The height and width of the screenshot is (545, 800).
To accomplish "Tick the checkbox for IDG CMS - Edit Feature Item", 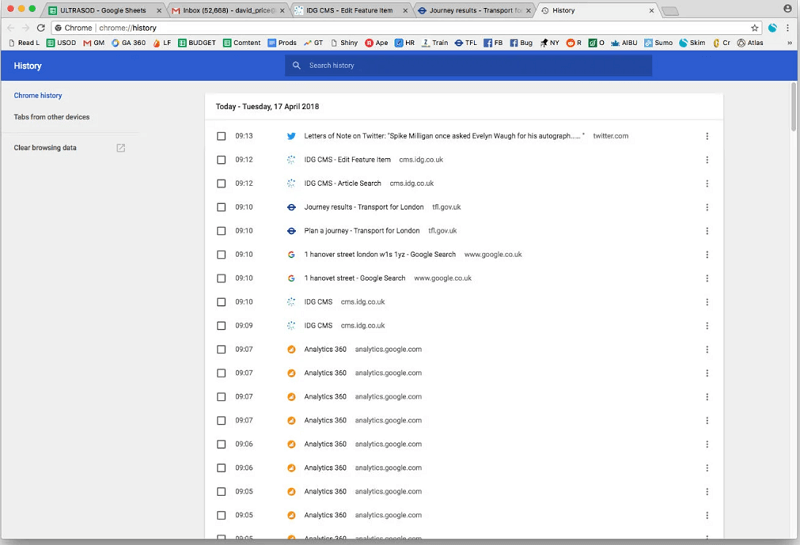I will click(221, 160).
